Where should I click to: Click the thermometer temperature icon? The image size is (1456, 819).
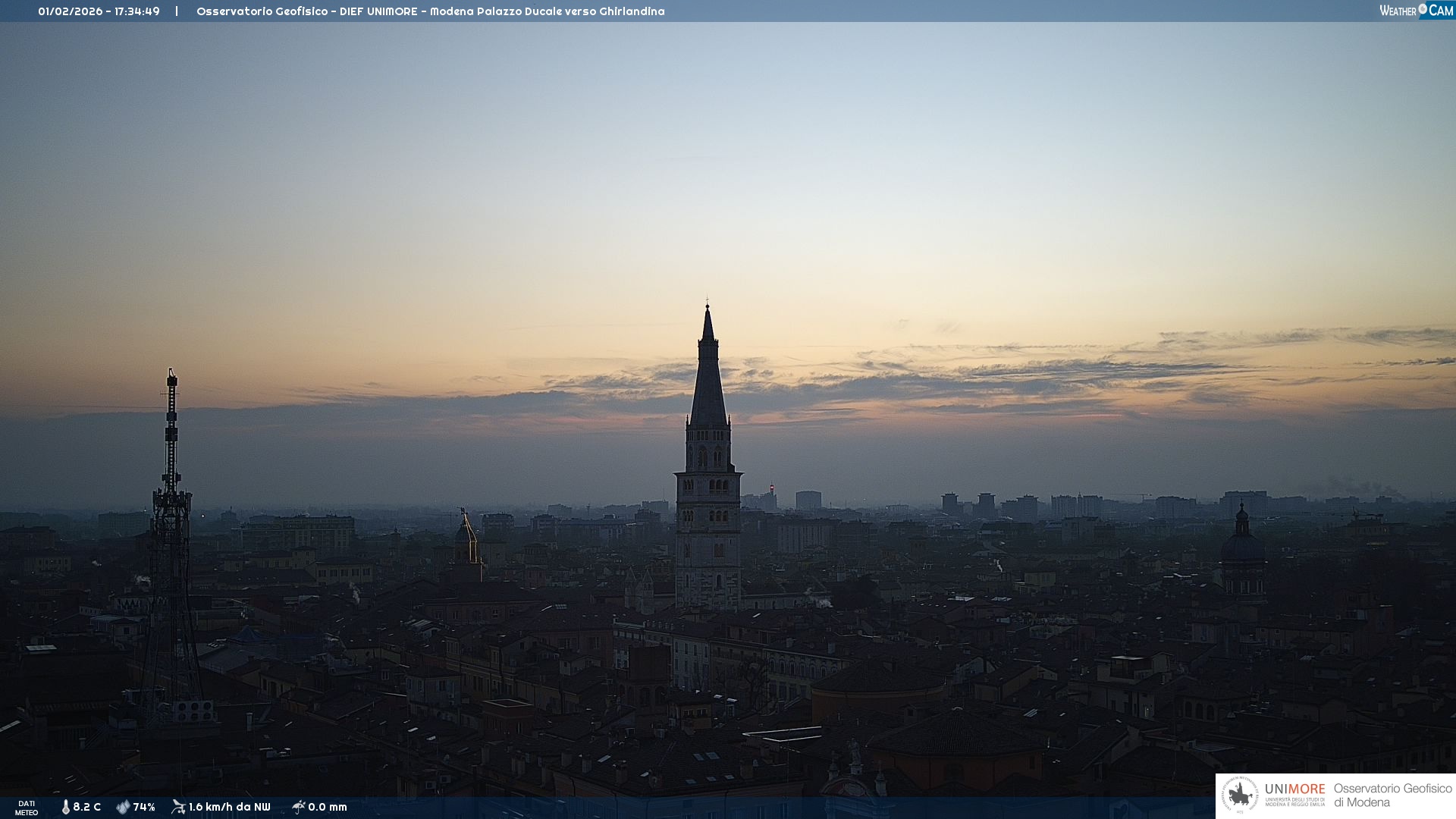[66, 807]
